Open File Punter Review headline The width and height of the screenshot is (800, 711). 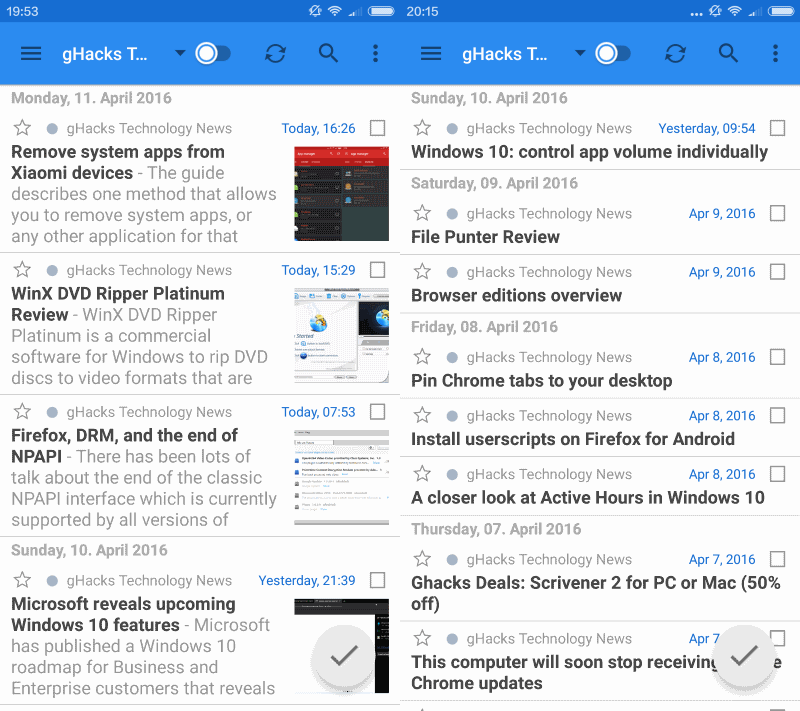pos(485,237)
